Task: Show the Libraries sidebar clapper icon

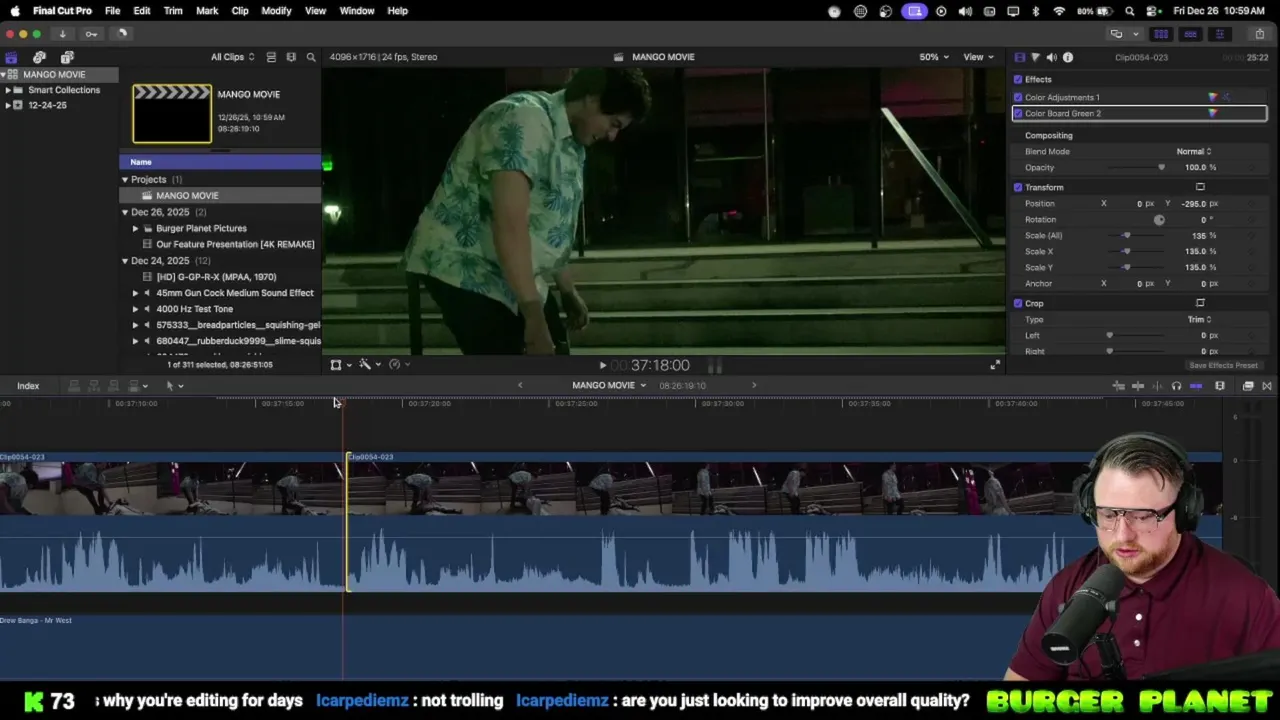Action: (11, 57)
